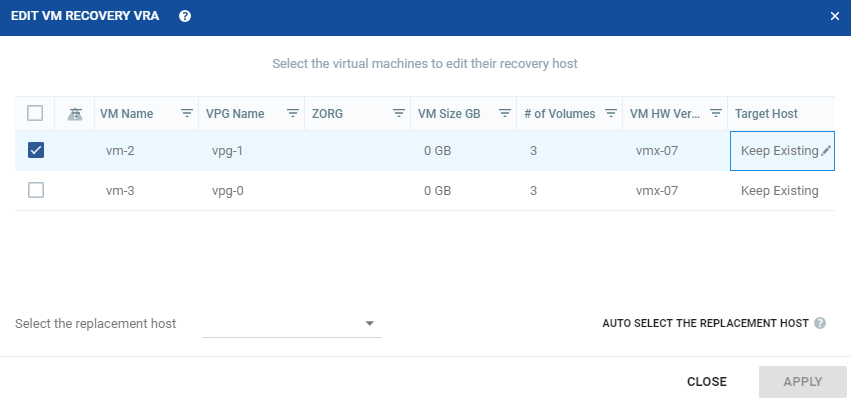Image resolution: width=851 pixels, height=401 pixels.
Task: Expand the replacement host dropdown
Action: pos(292,323)
